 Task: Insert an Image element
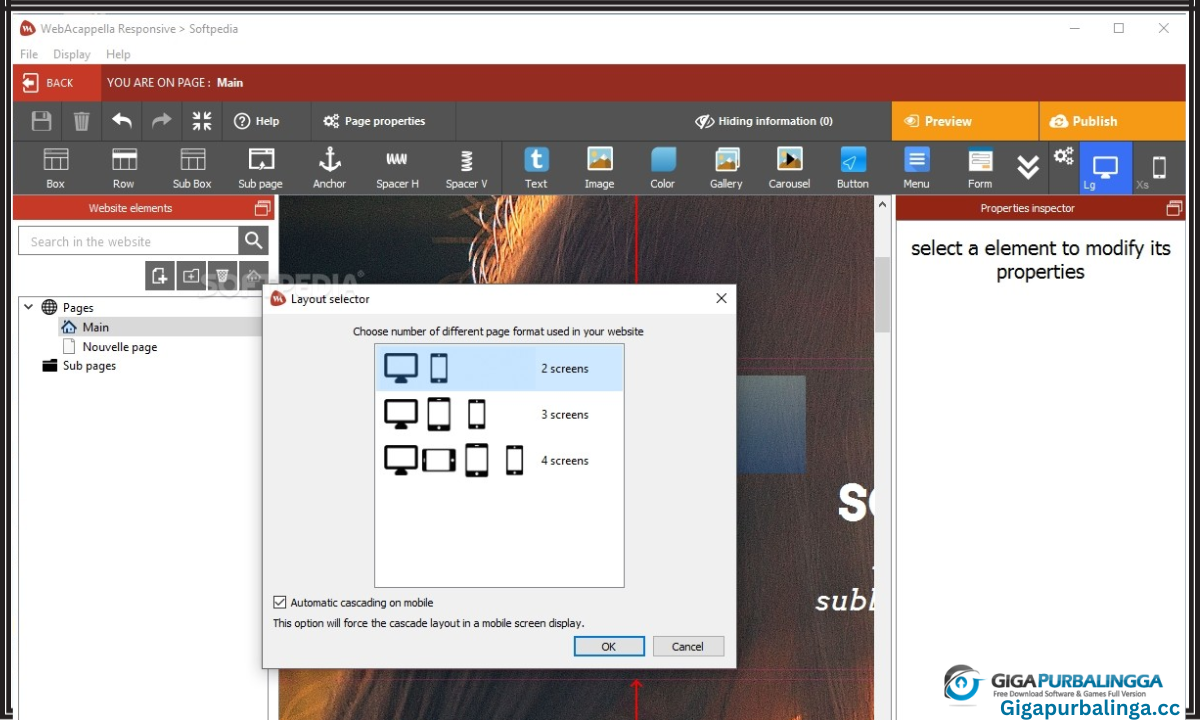click(600, 167)
